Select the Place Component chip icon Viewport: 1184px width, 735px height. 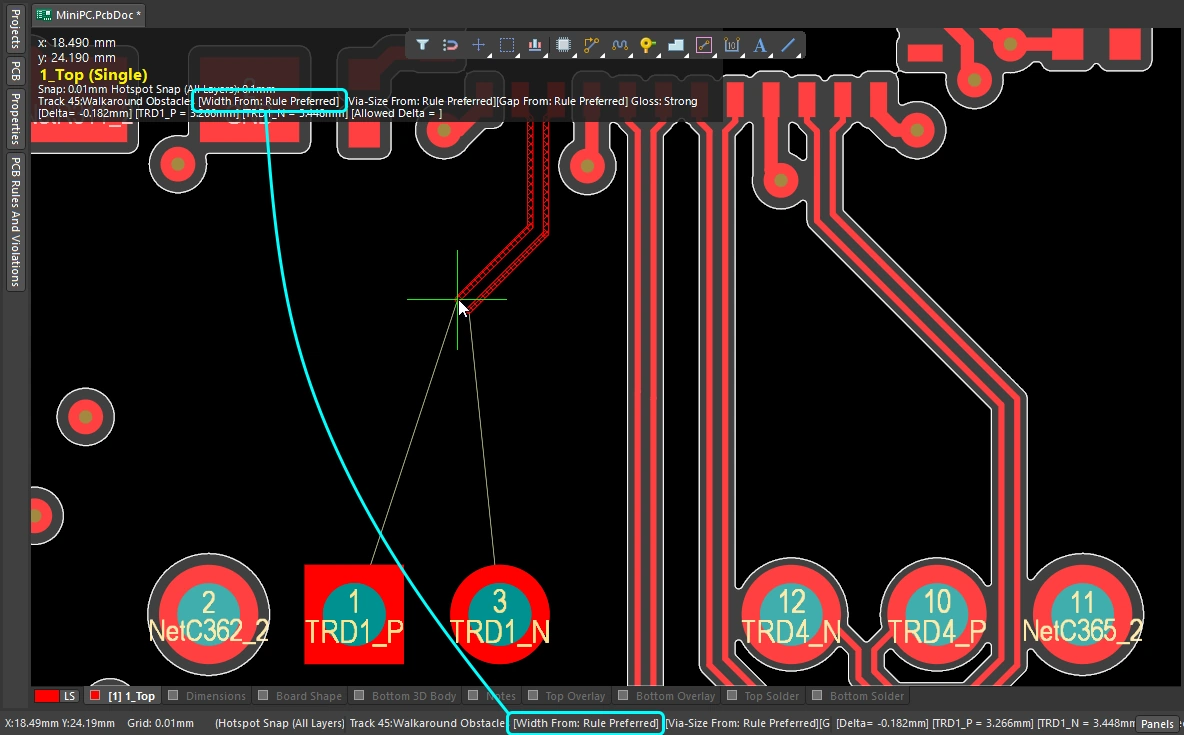(563, 45)
